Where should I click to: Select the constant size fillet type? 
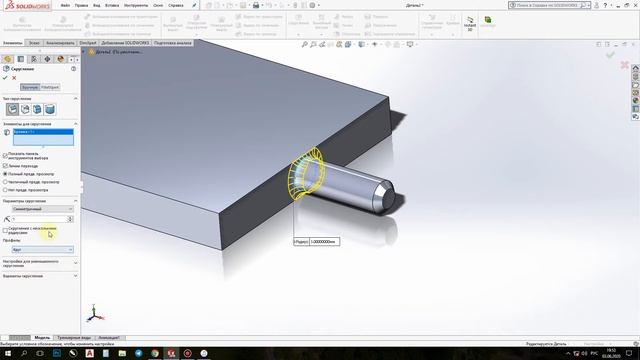[x=12, y=109]
